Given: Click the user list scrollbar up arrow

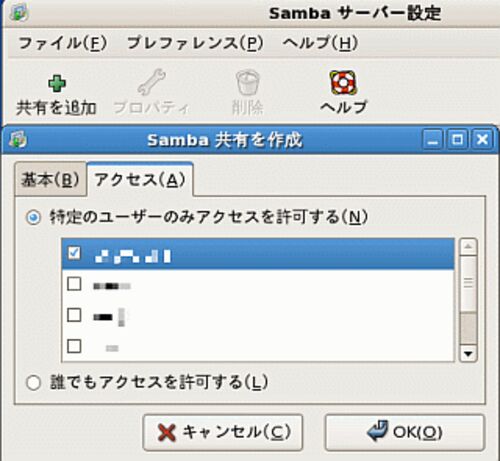Looking at the screenshot, I should coord(468,247).
